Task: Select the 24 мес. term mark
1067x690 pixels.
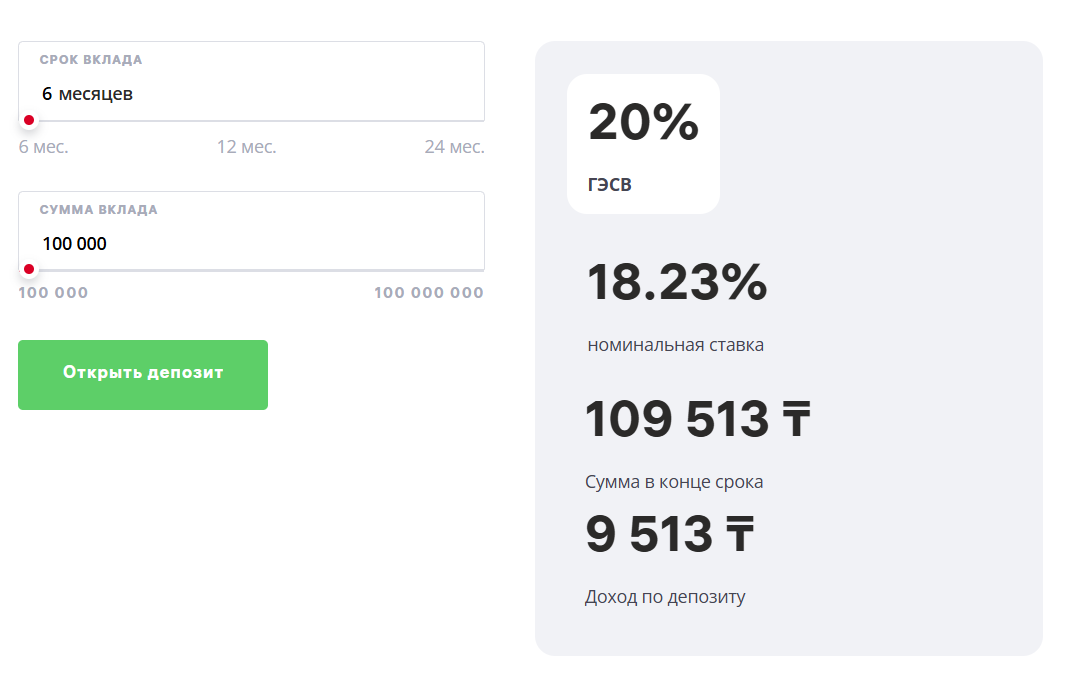Action: point(454,147)
